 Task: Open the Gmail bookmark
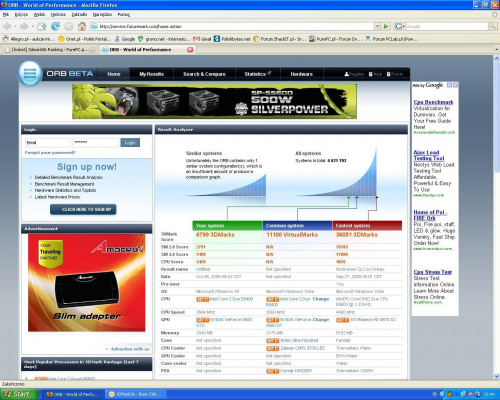202,39
